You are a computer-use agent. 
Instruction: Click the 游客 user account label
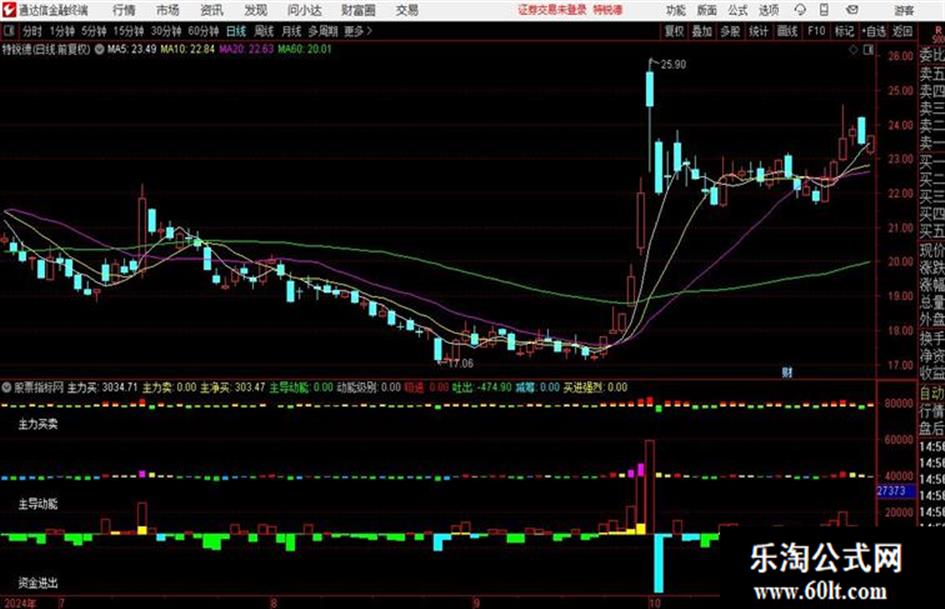pos(903,10)
